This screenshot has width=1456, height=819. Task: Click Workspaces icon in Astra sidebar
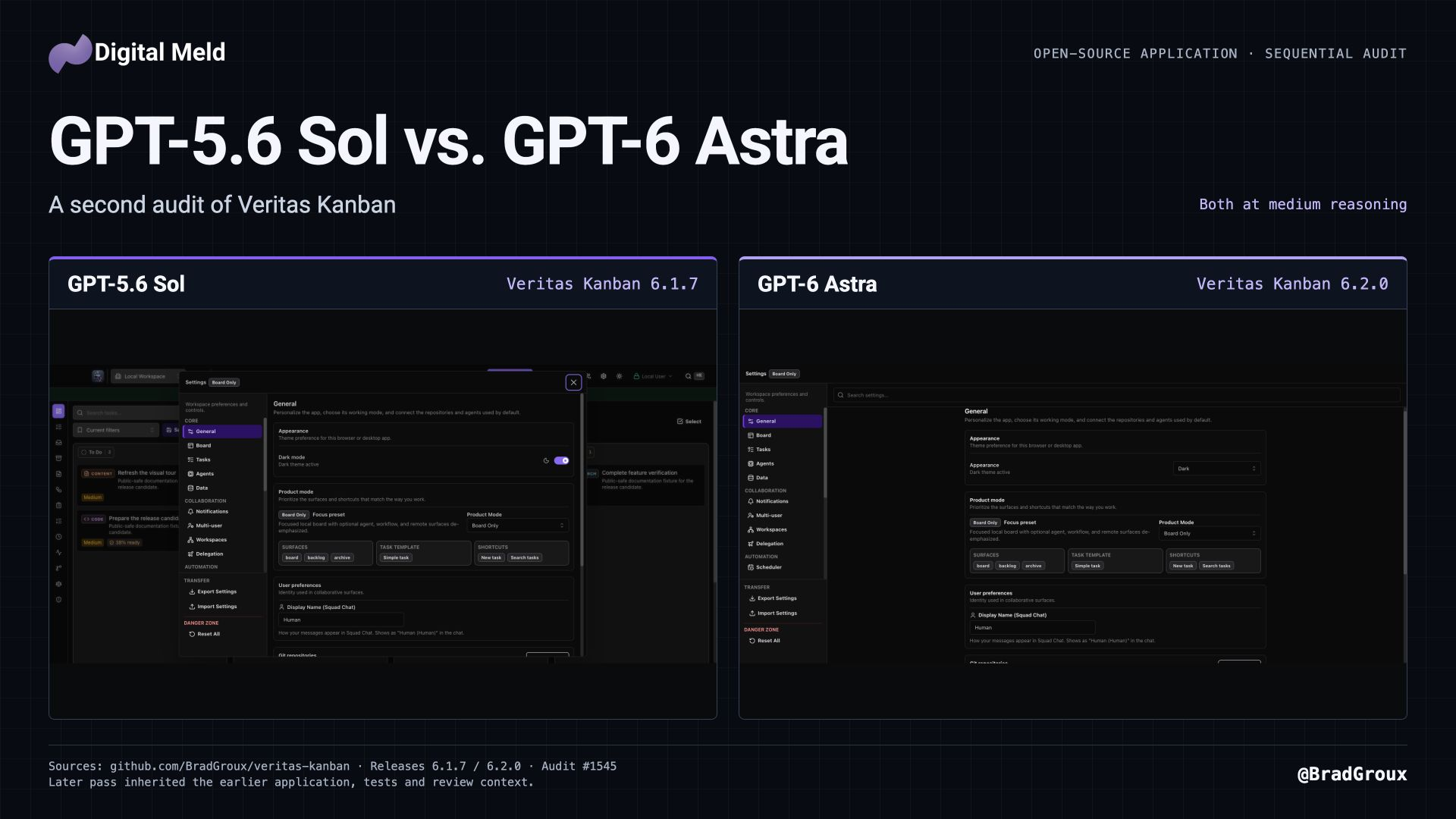click(x=751, y=530)
